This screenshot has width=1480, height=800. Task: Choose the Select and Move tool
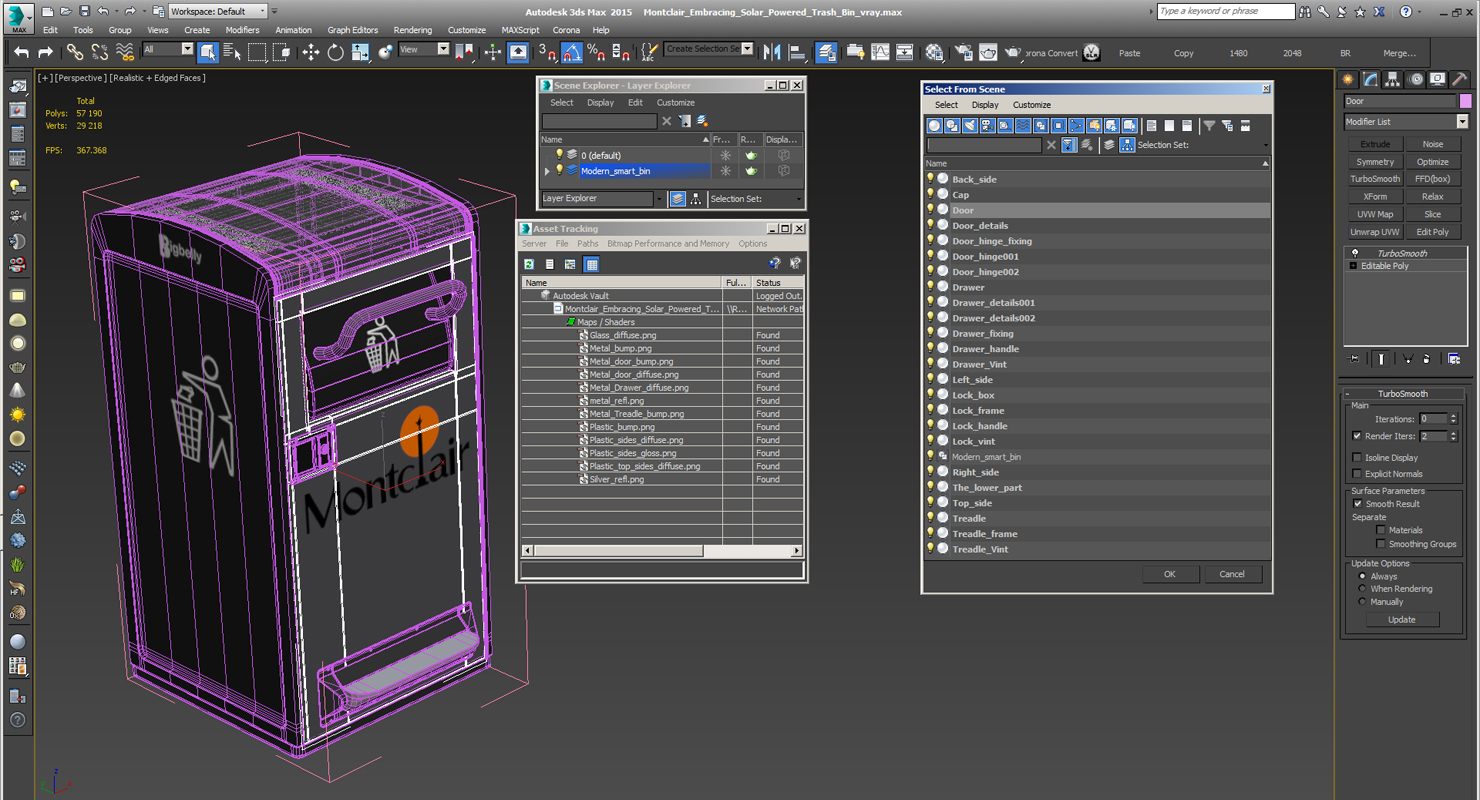(310, 52)
